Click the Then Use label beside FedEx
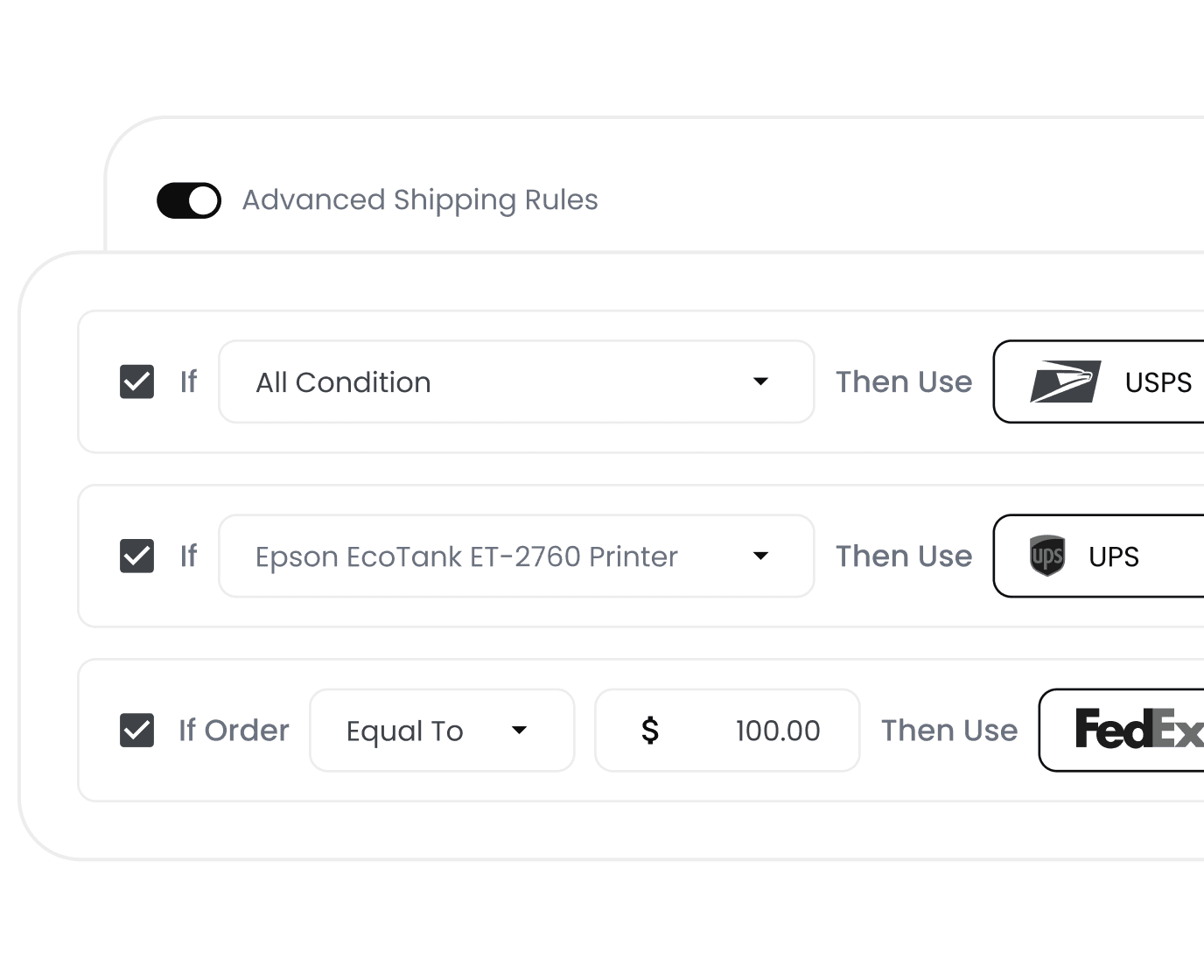This screenshot has height=980, width=1204. pos(949,730)
